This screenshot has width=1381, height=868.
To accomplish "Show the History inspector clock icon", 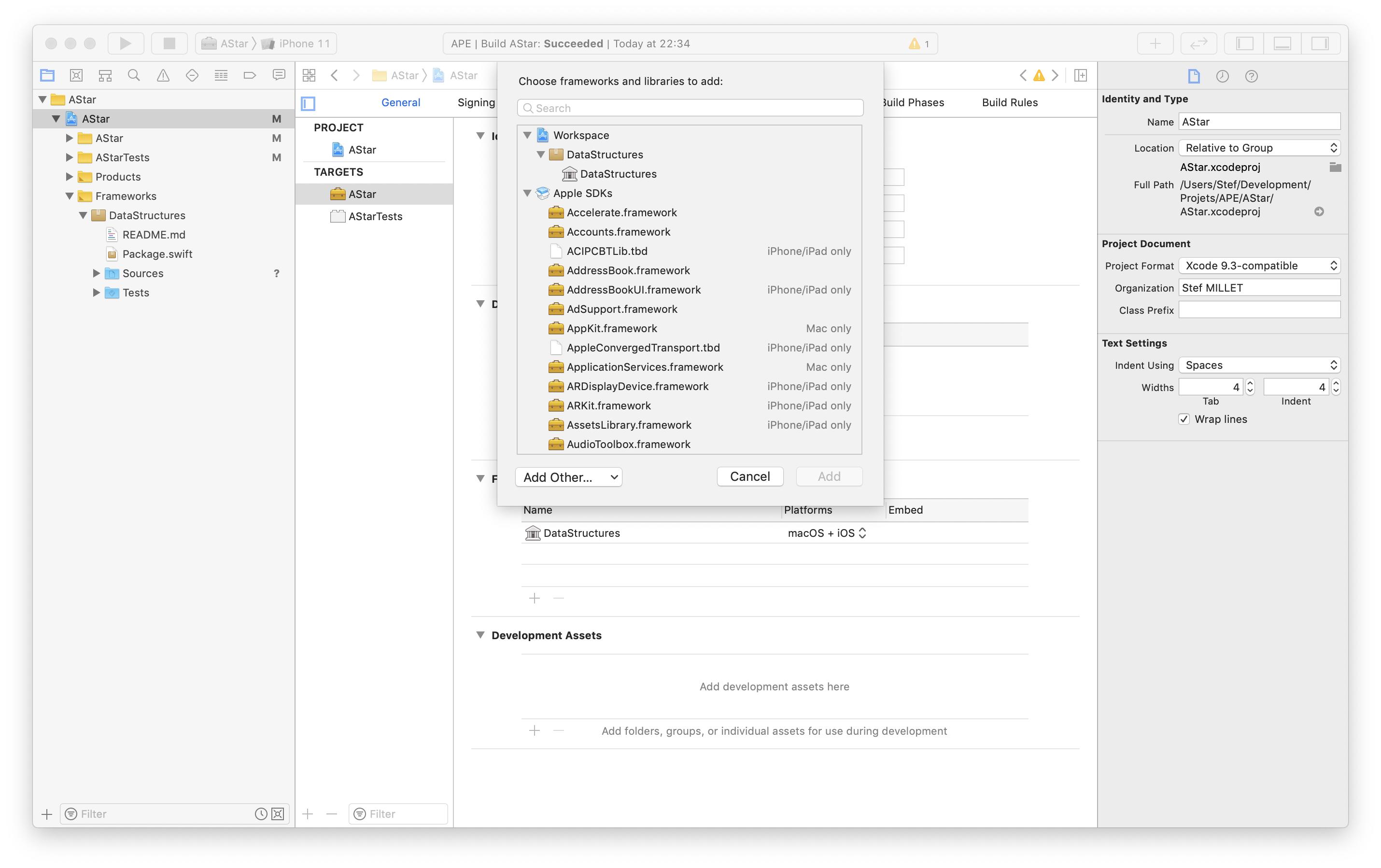I will [x=1222, y=76].
